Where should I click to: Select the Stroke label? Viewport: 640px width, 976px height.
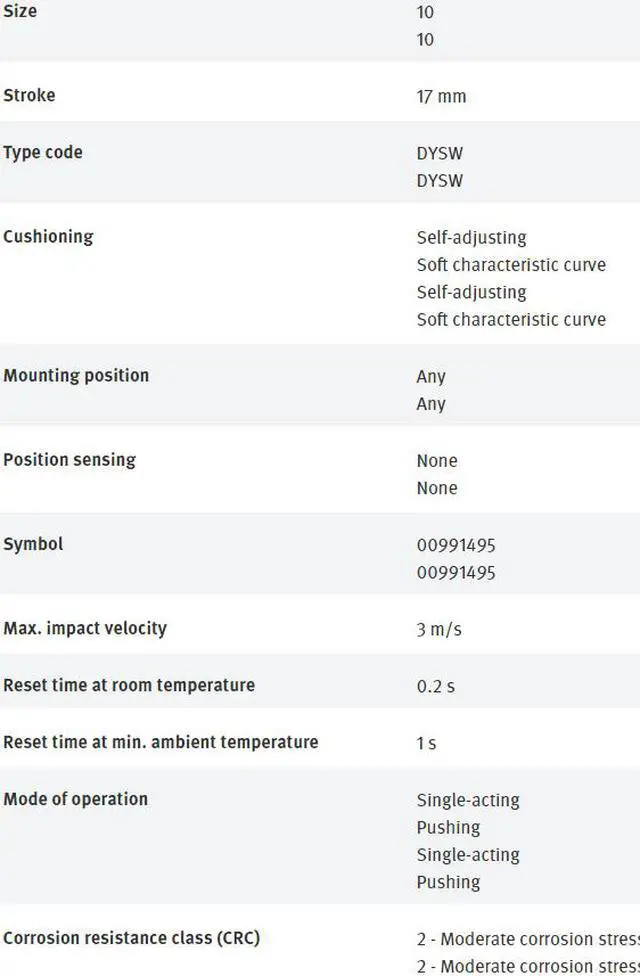(x=29, y=95)
